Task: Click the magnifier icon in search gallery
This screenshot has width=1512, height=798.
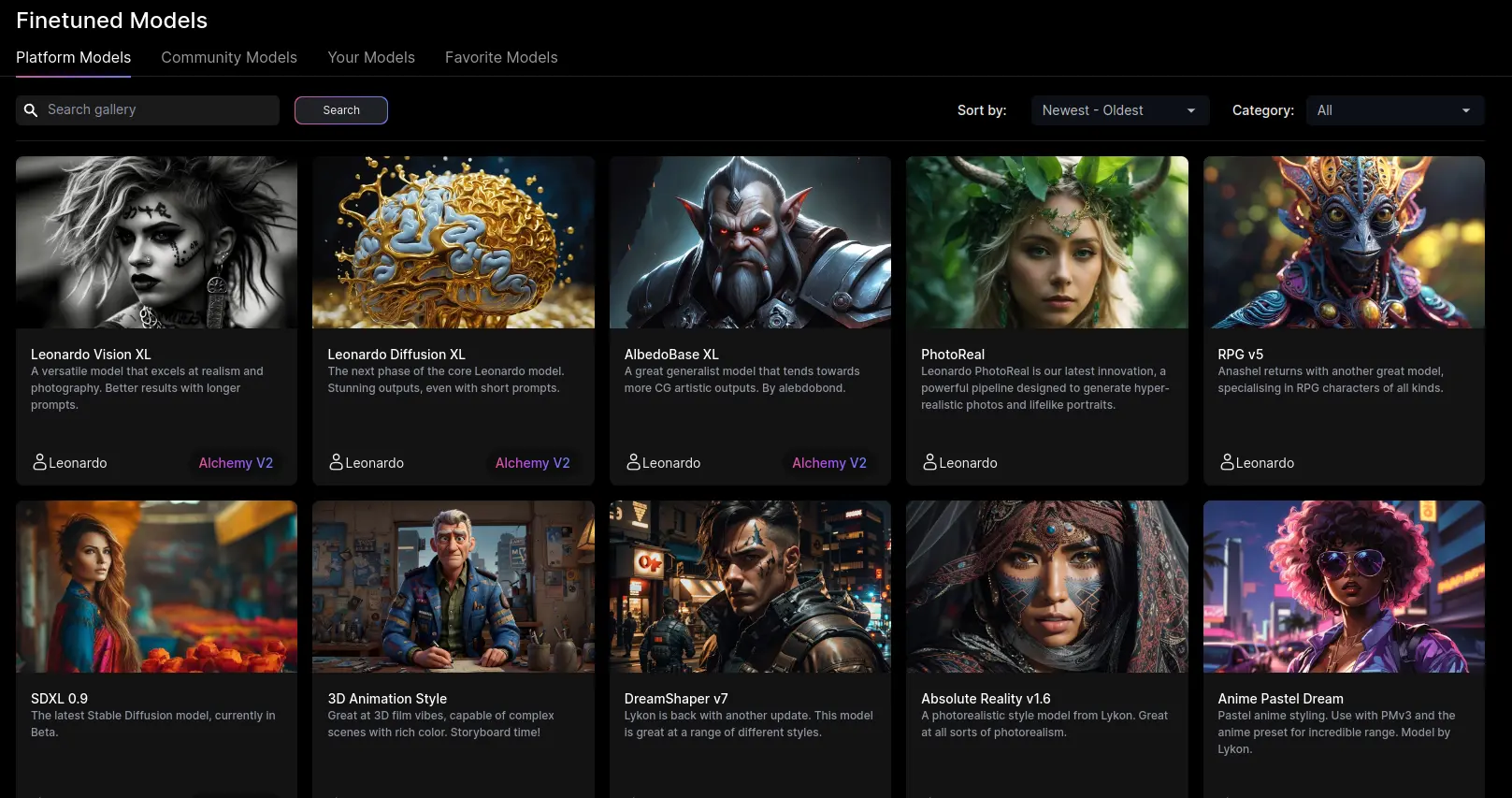Action: pos(31,110)
